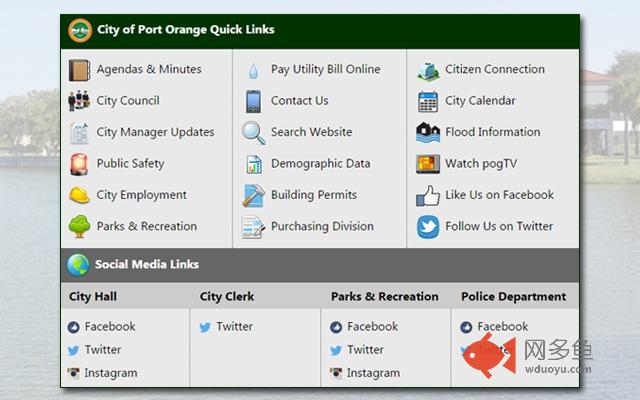The width and height of the screenshot is (640, 400).
Task: Click the Public Safety siren icon
Action: pos(79,164)
